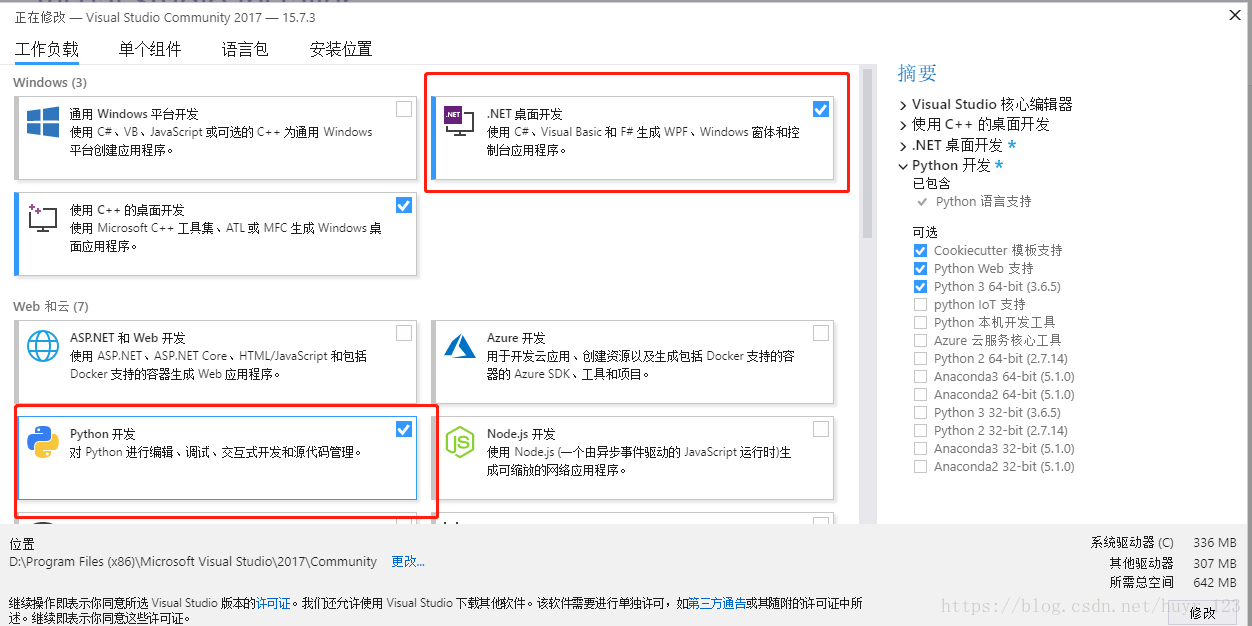The image size is (1252, 626).
Task: Enable Anaconda2 32-bit (5.1.0) option
Action: click(920, 466)
